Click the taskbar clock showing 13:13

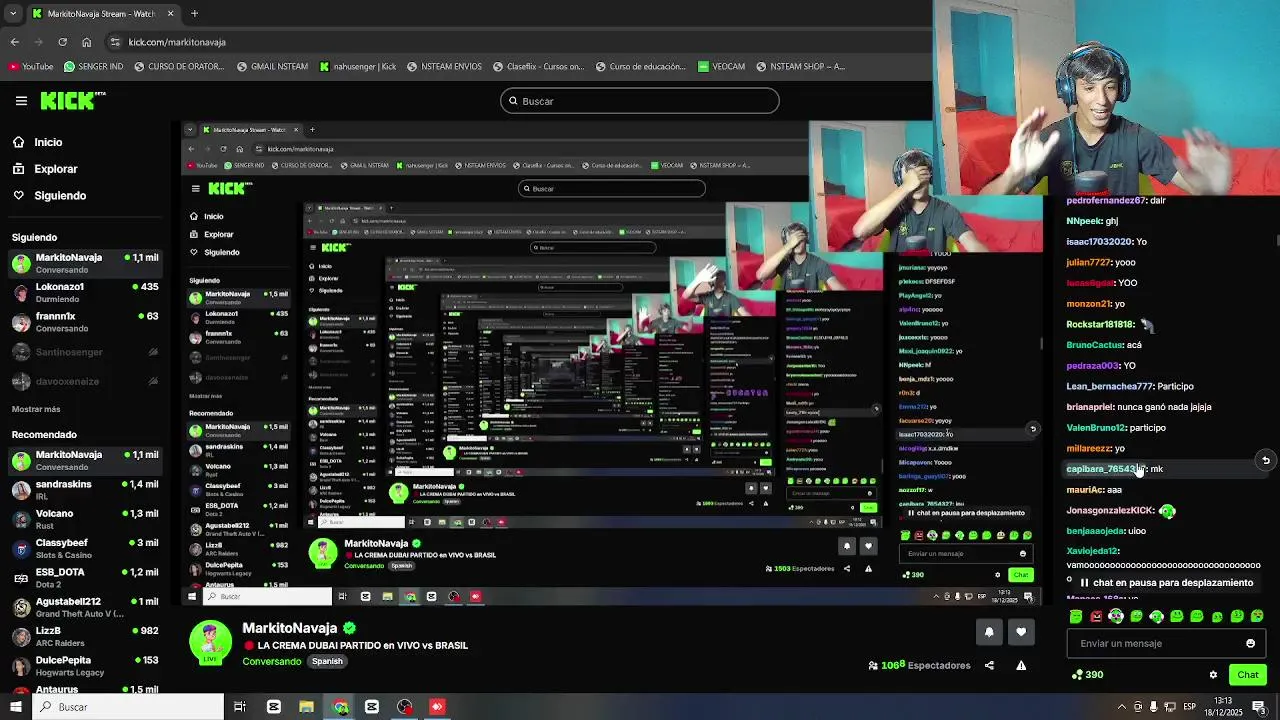[x=1223, y=707]
